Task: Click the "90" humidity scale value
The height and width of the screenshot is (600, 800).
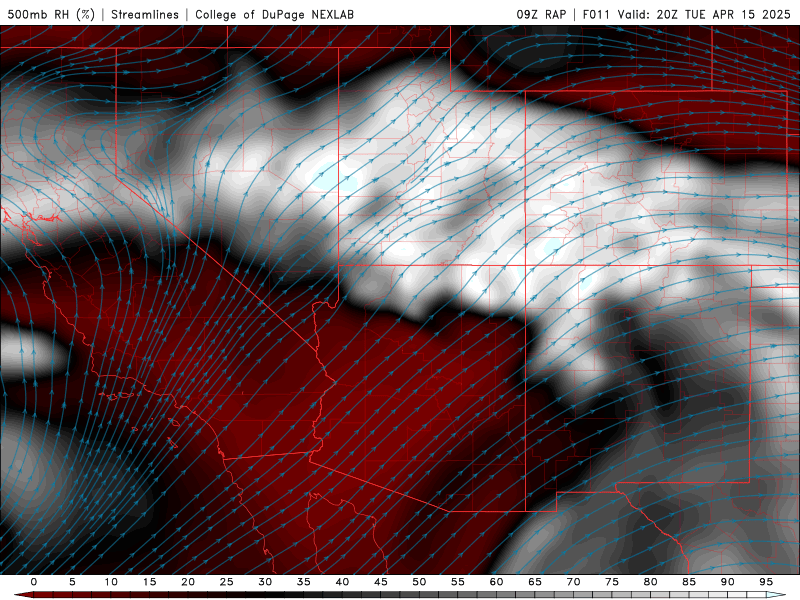Action: pyautogui.click(x=727, y=582)
